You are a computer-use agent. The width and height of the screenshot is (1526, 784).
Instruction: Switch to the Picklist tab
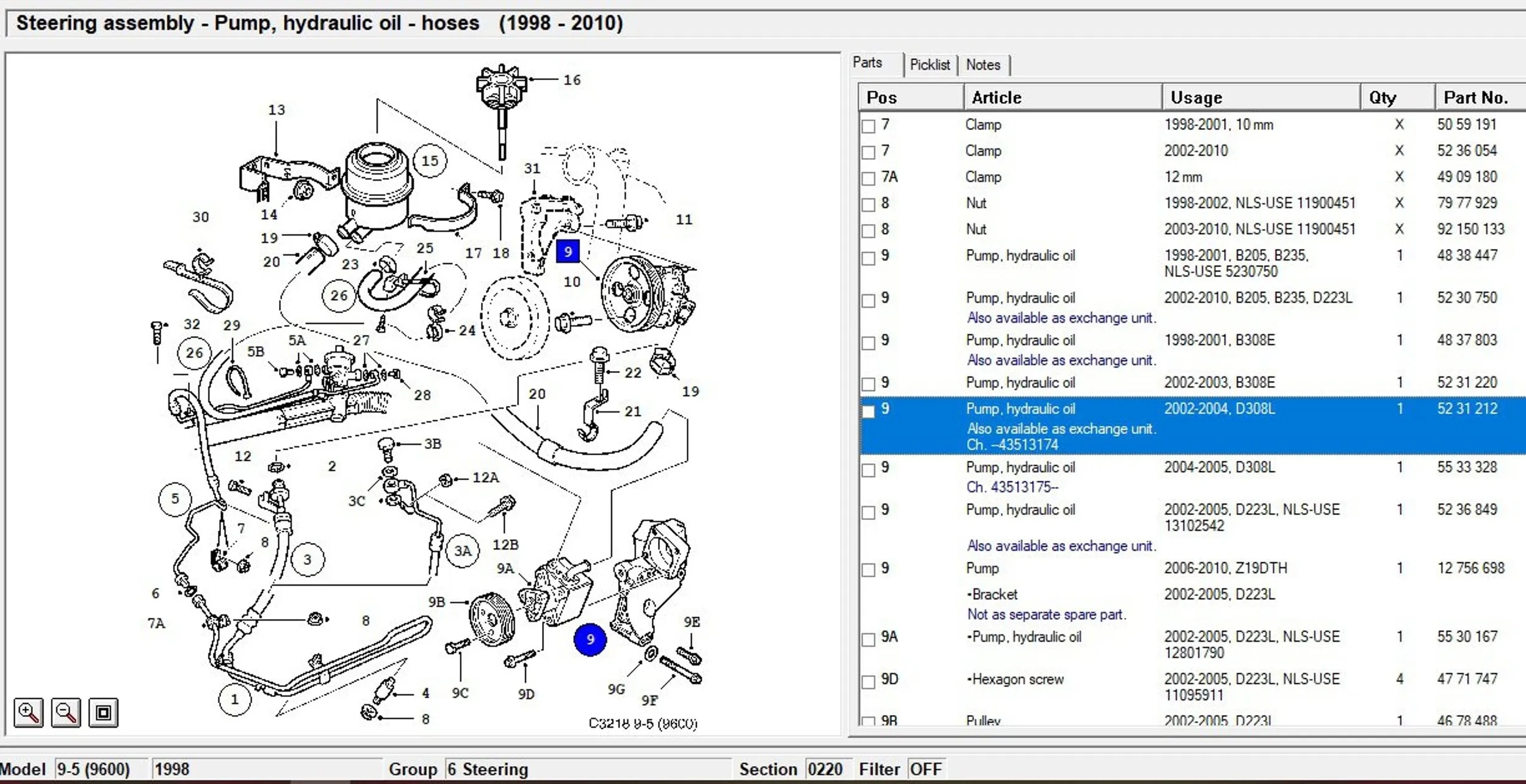(x=930, y=65)
